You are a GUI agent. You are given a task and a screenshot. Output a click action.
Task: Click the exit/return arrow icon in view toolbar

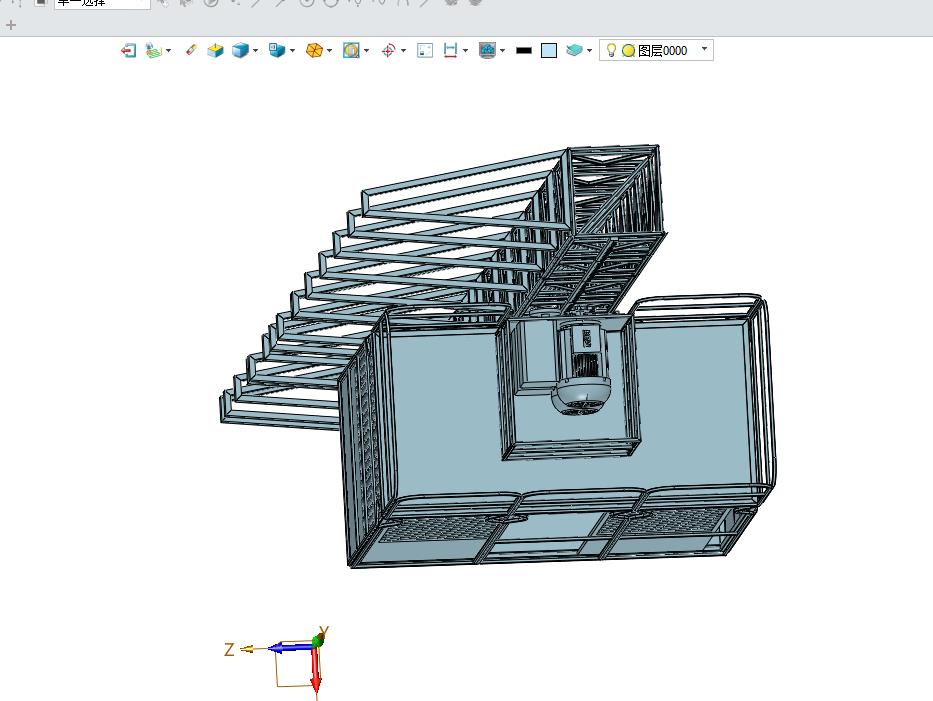[x=128, y=51]
